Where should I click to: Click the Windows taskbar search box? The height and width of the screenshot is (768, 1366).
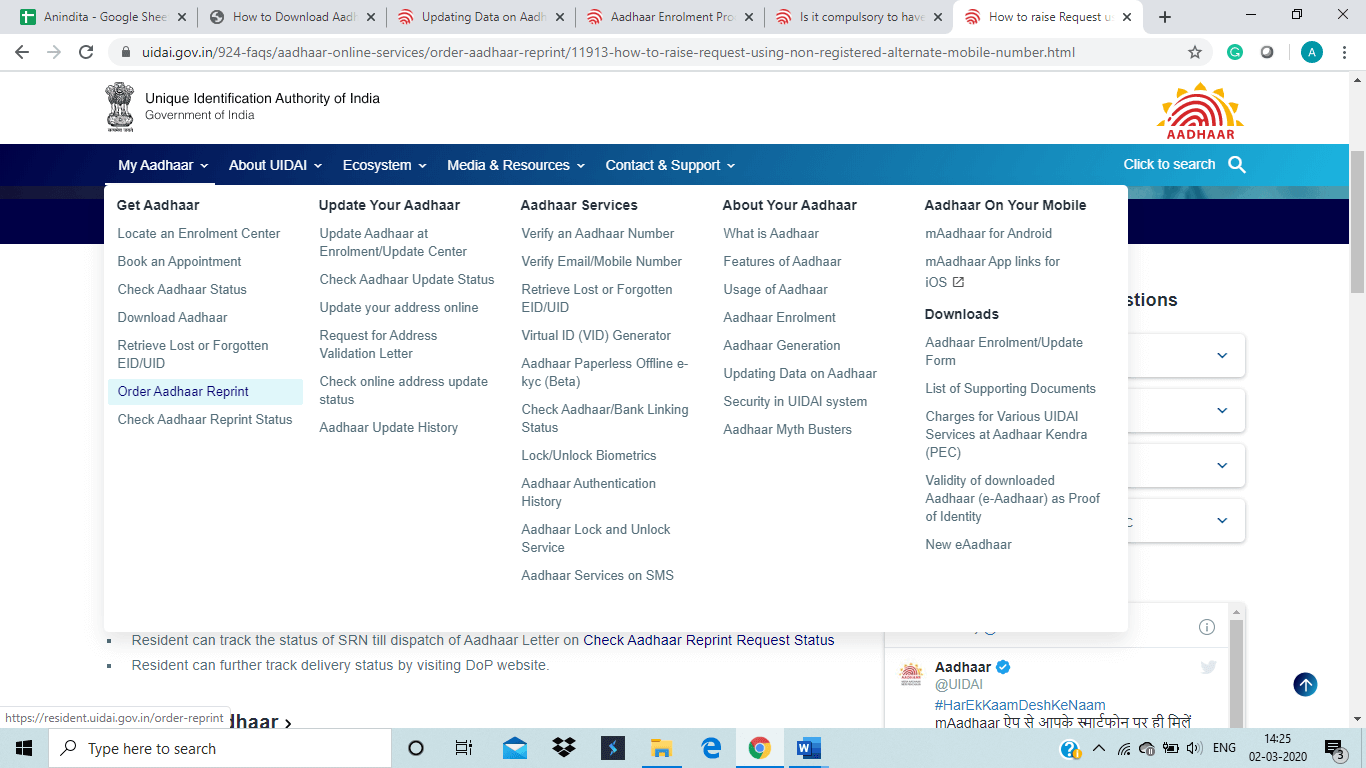coord(220,748)
